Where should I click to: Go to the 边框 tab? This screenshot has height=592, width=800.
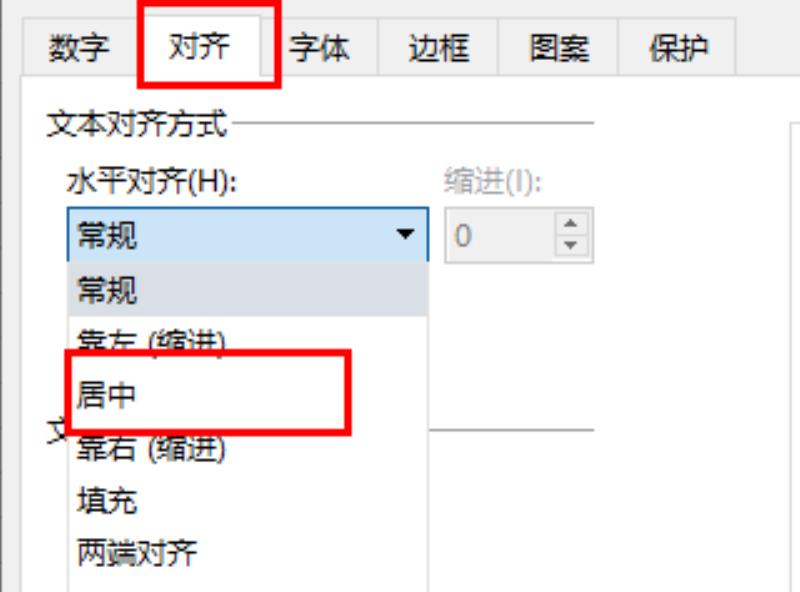[438, 48]
